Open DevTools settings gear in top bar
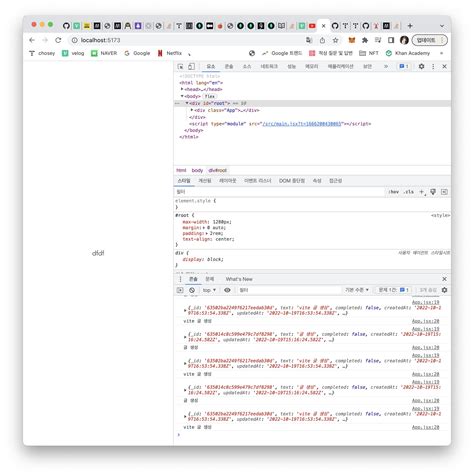The image size is (474, 476). pyautogui.click(x=421, y=67)
